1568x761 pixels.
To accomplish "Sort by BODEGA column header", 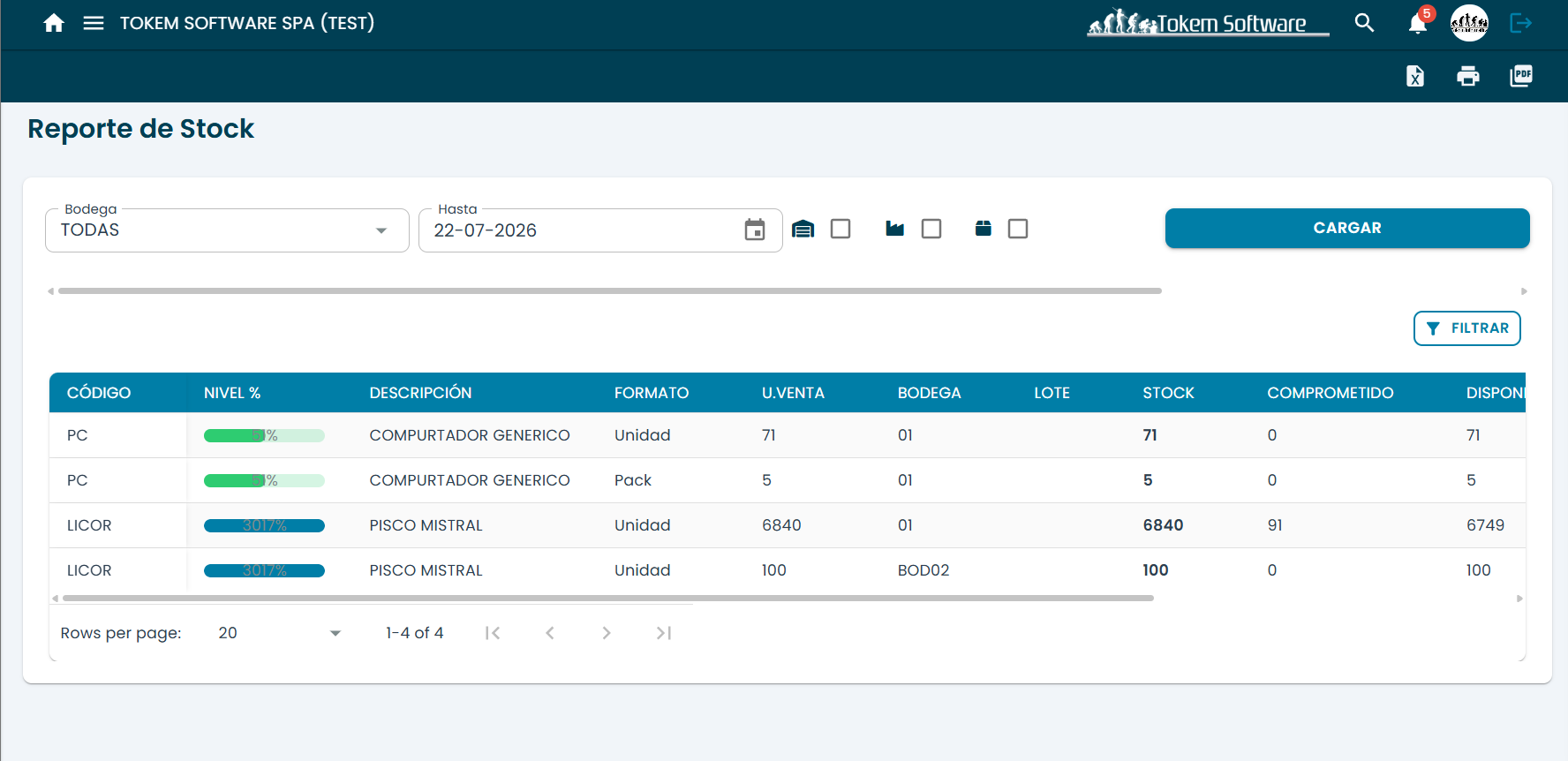I will 929,393.
